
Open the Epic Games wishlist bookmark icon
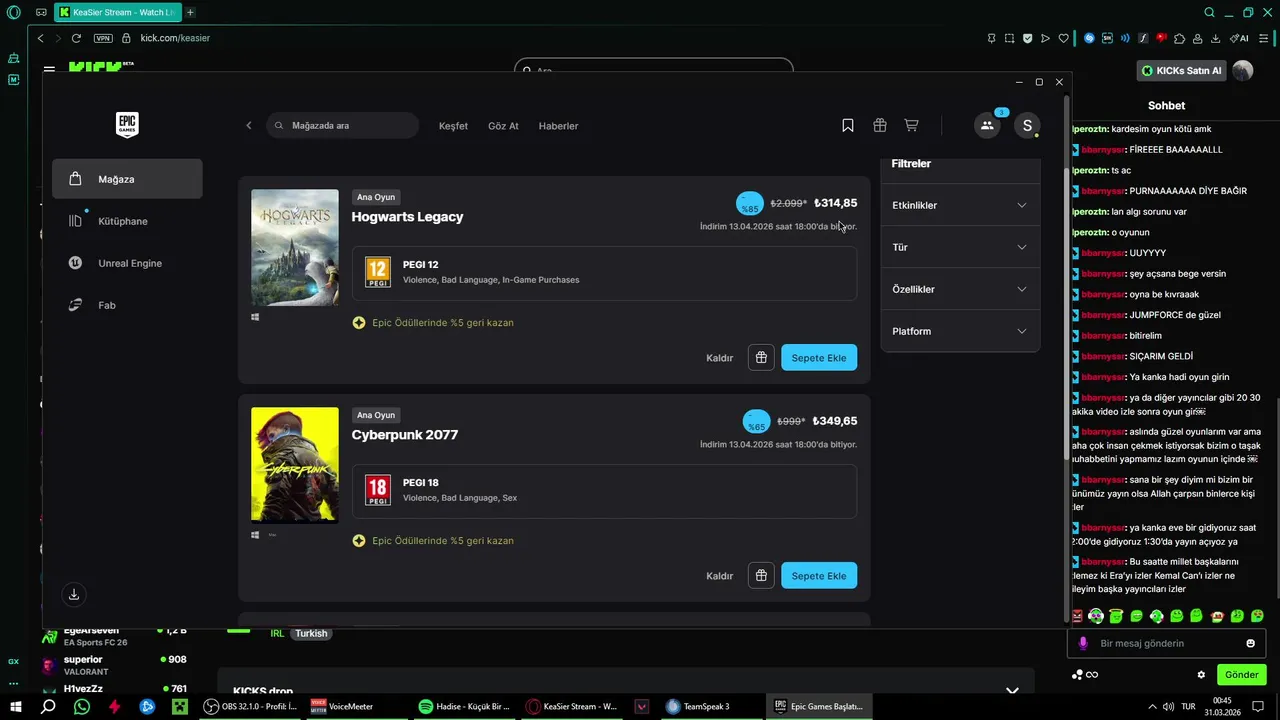click(x=848, y=125)
